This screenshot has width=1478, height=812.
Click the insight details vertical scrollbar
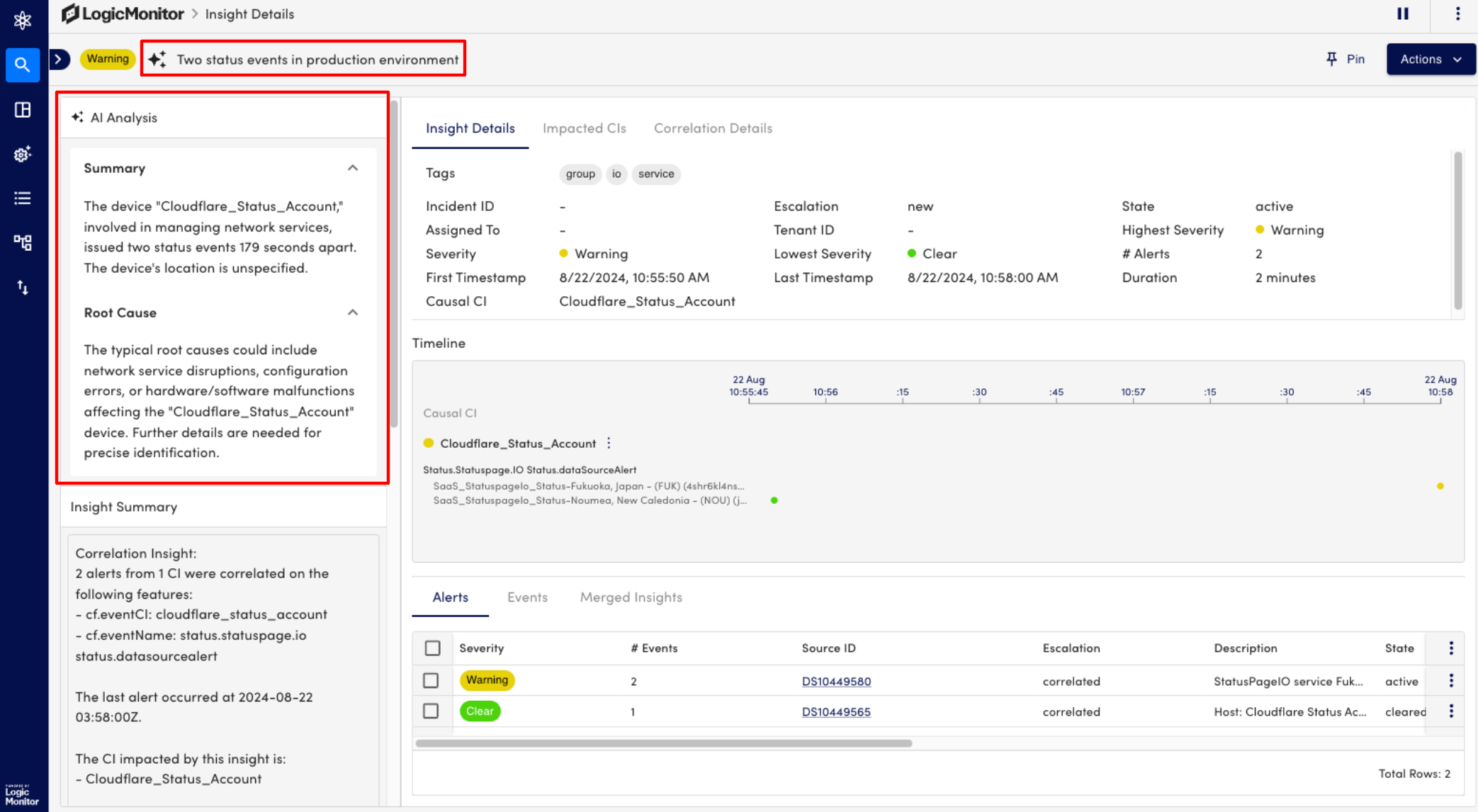coord(1457,230)
